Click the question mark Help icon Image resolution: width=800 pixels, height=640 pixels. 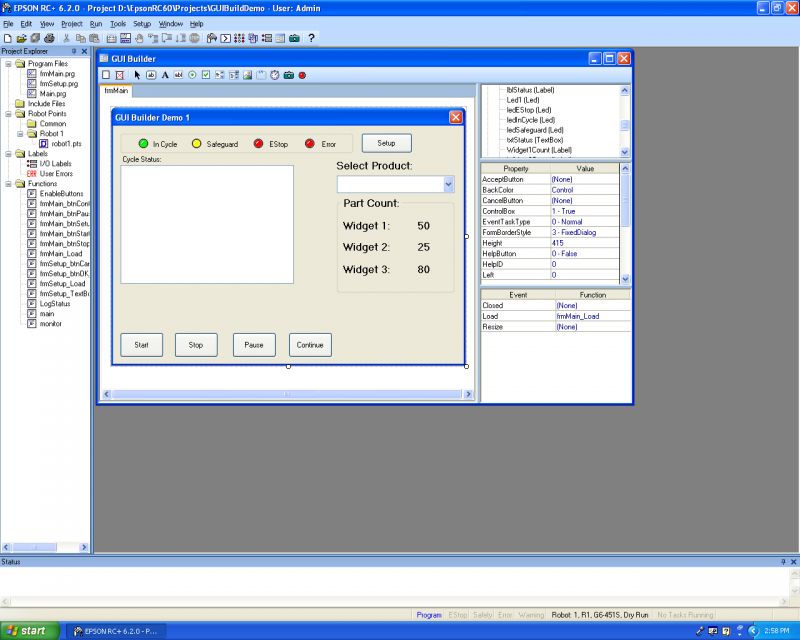(311, 38)
